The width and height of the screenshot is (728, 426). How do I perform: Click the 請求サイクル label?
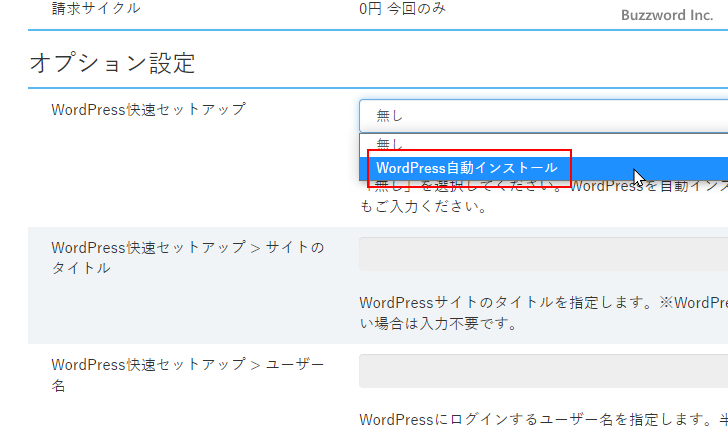[x=96, y=8]
